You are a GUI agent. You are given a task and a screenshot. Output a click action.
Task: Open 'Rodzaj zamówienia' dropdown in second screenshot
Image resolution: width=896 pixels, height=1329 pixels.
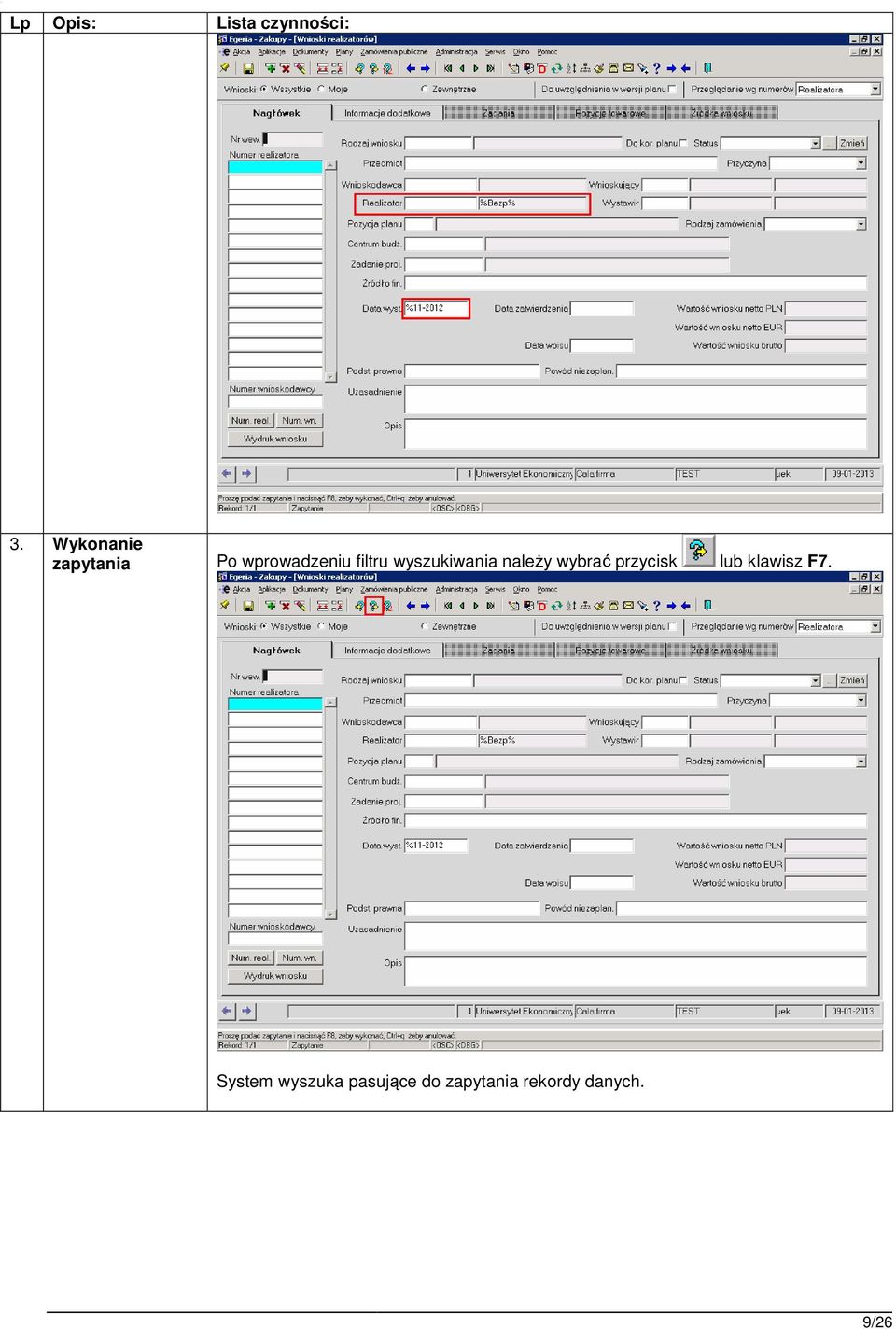861,762
